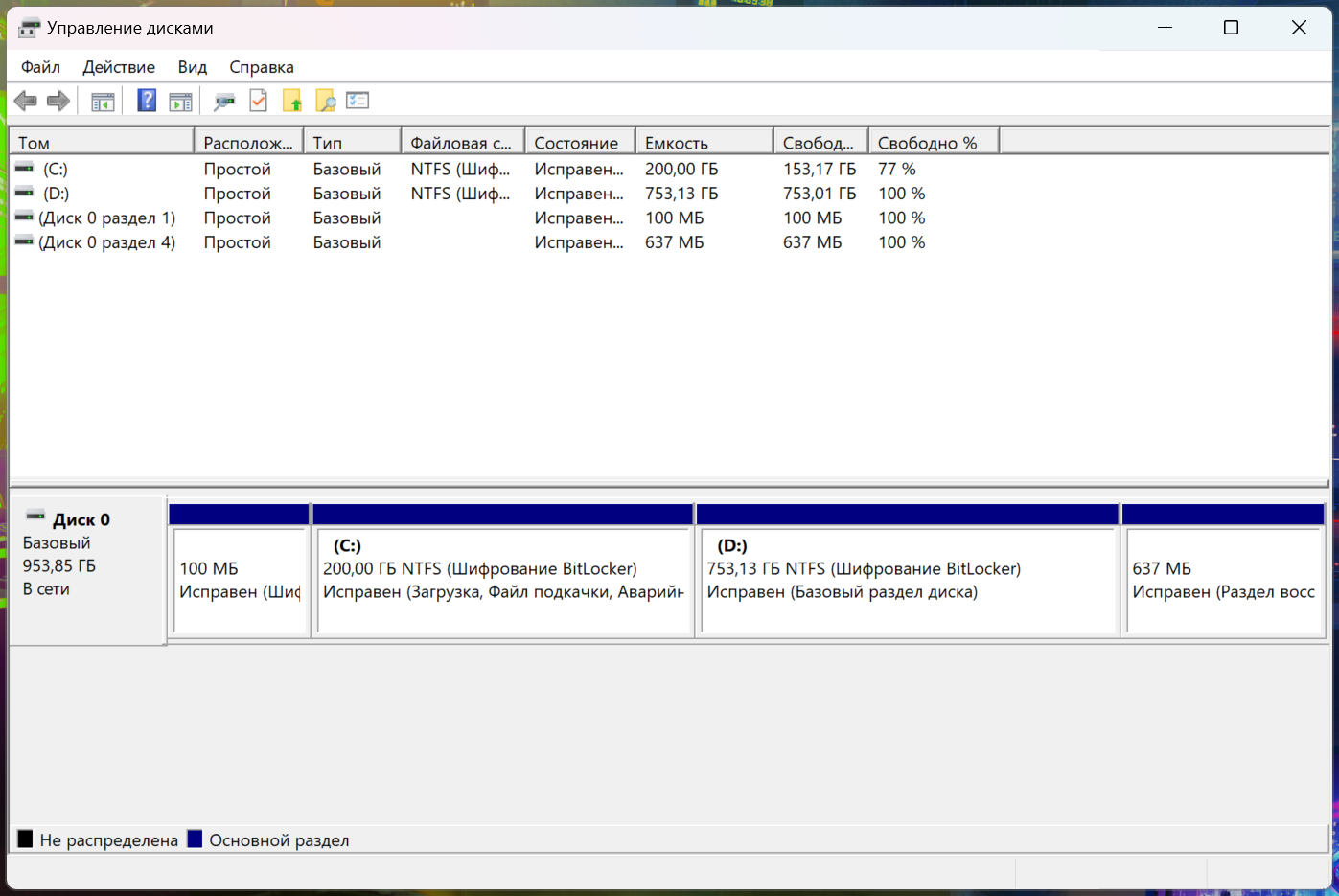The width and height of the screenshot is (1339, 896).
Task: Select the Диск 0 disk label panel
Action: [x=87, y=569]
